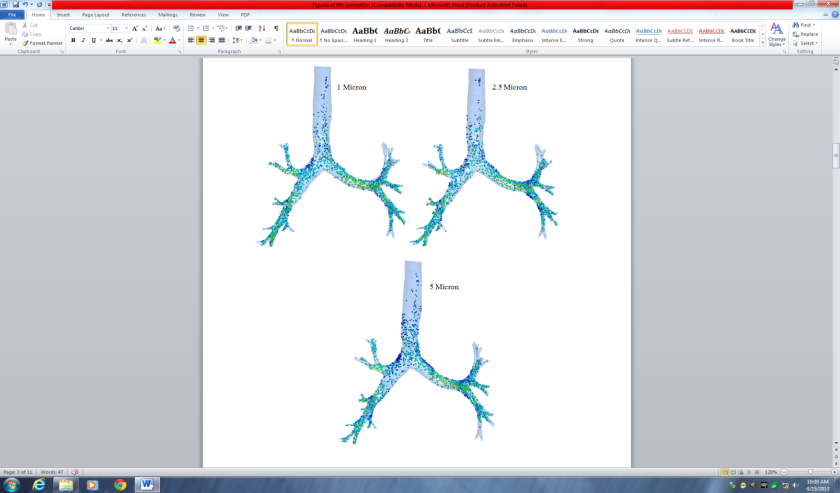
Task: Apply the Heading 1 style
Action: coord(365,35)
